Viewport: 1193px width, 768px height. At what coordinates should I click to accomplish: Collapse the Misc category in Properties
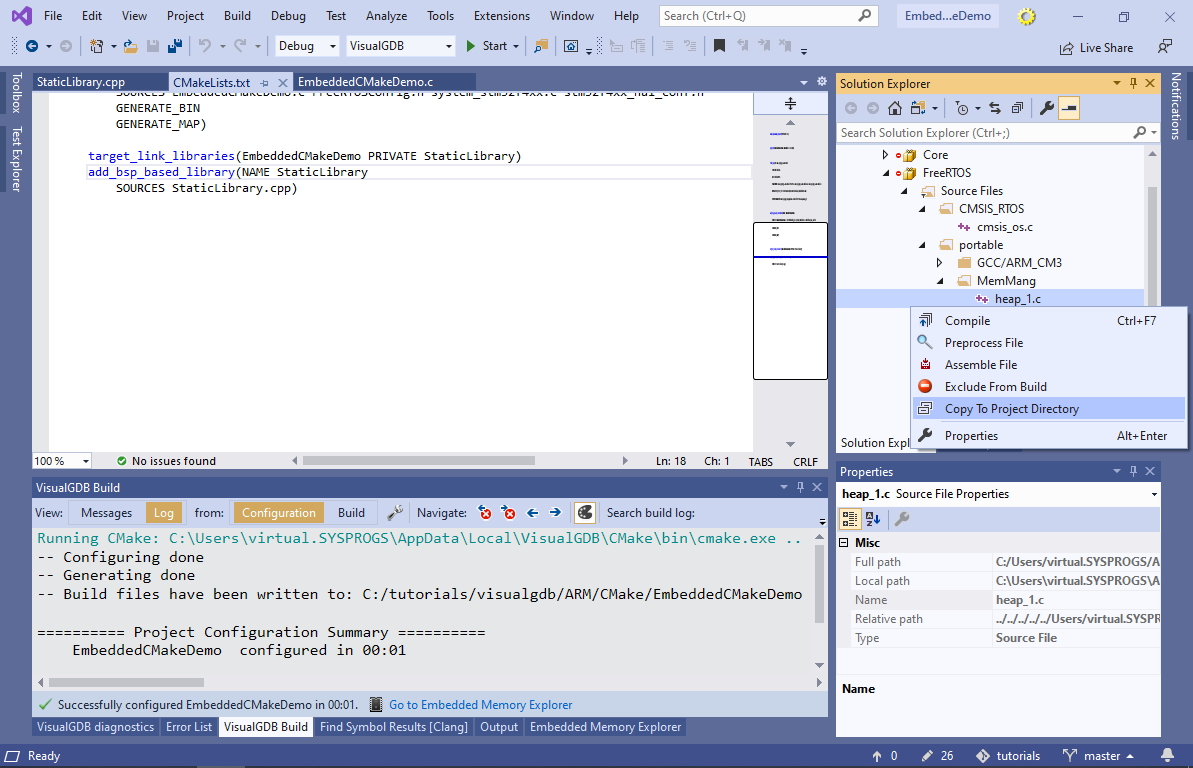point(844,543)
